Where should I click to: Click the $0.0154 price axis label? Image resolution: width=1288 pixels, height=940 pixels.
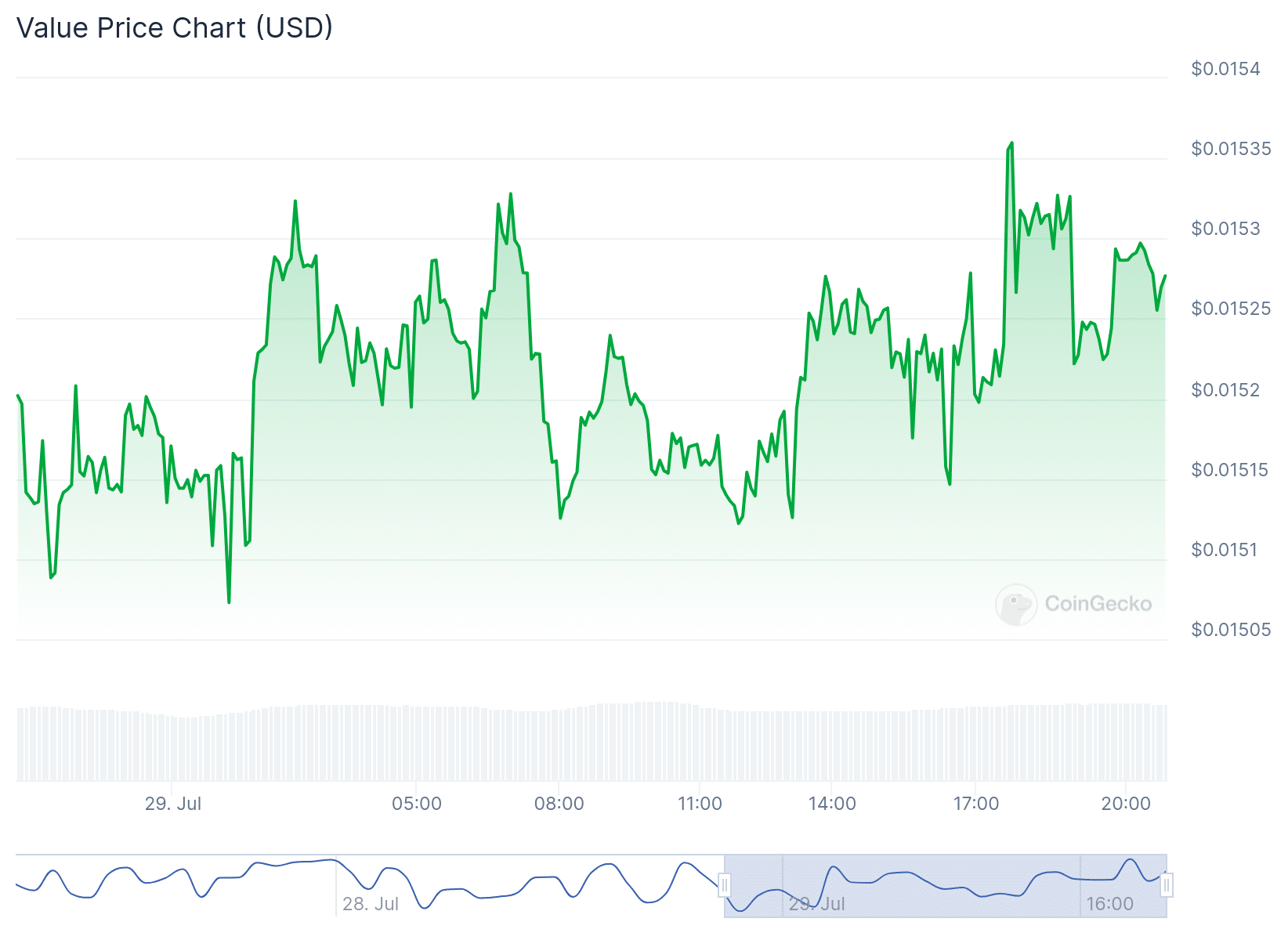(x=1225, y=69)
